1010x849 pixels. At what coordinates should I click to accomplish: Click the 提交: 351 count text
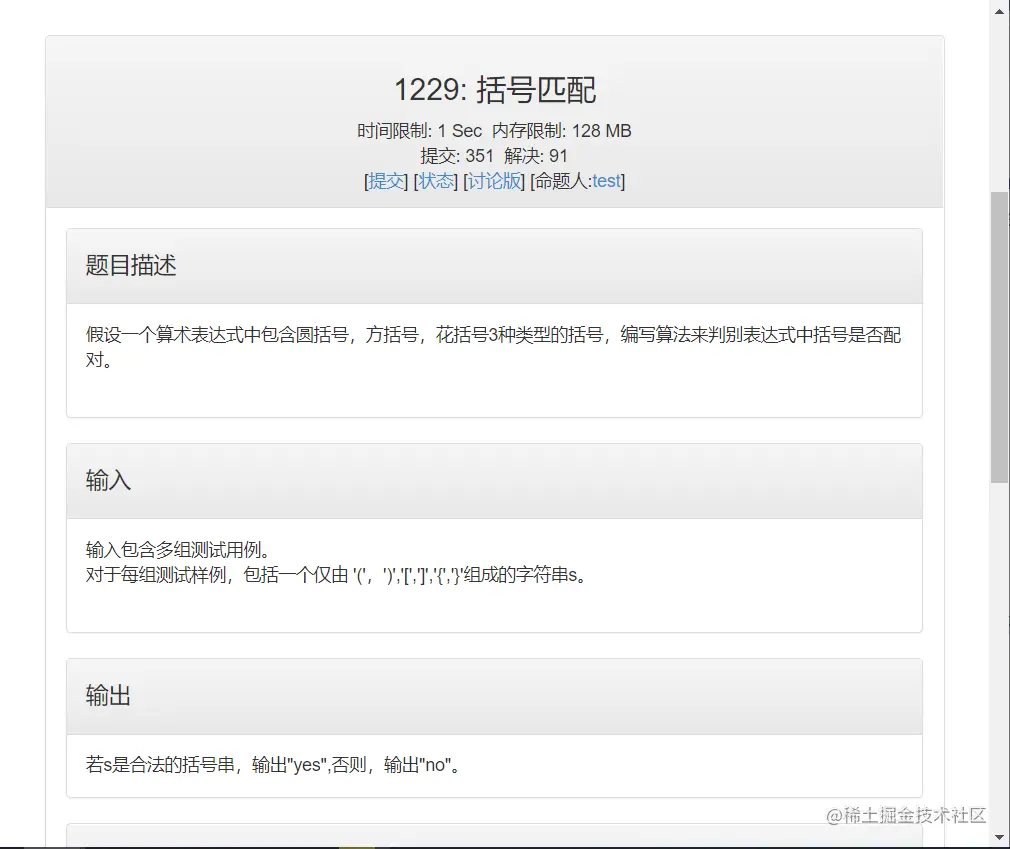tap(457, 156)
